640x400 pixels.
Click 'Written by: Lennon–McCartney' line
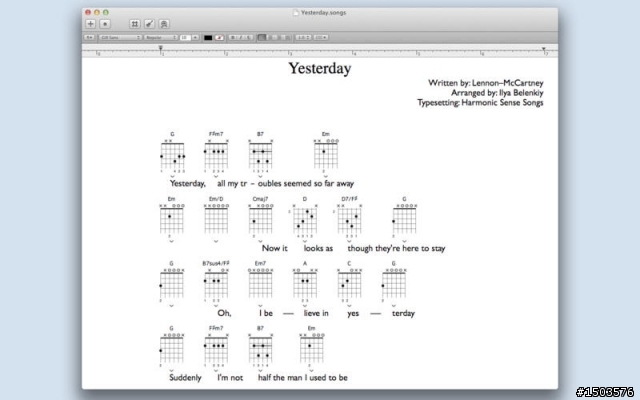[x=486, y=83]
